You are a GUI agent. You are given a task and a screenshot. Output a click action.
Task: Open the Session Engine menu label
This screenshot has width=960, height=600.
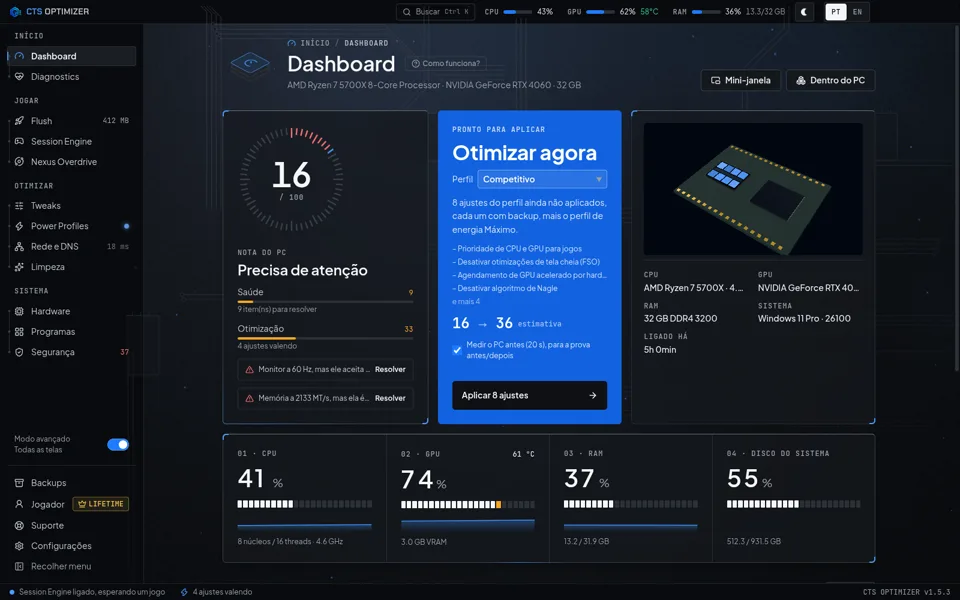[x=61, y=141]
